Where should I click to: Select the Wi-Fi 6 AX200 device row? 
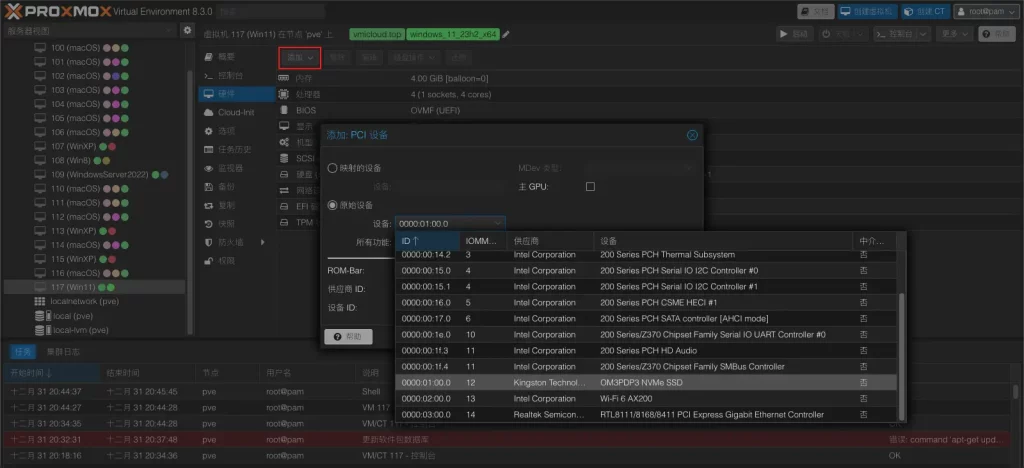[x=647, y=399]
